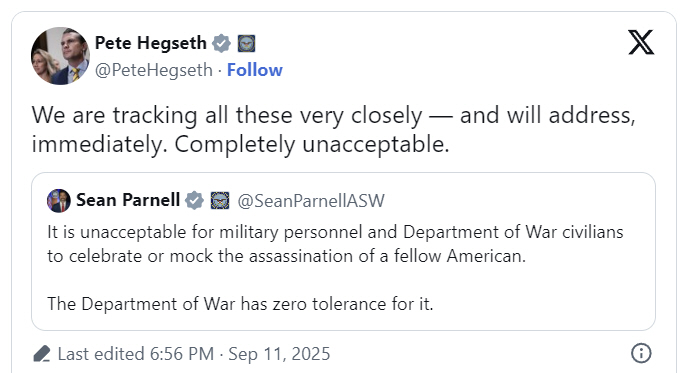The image size is (689, 373).
Task: Open the X logo link
Action: pos(641,42)
